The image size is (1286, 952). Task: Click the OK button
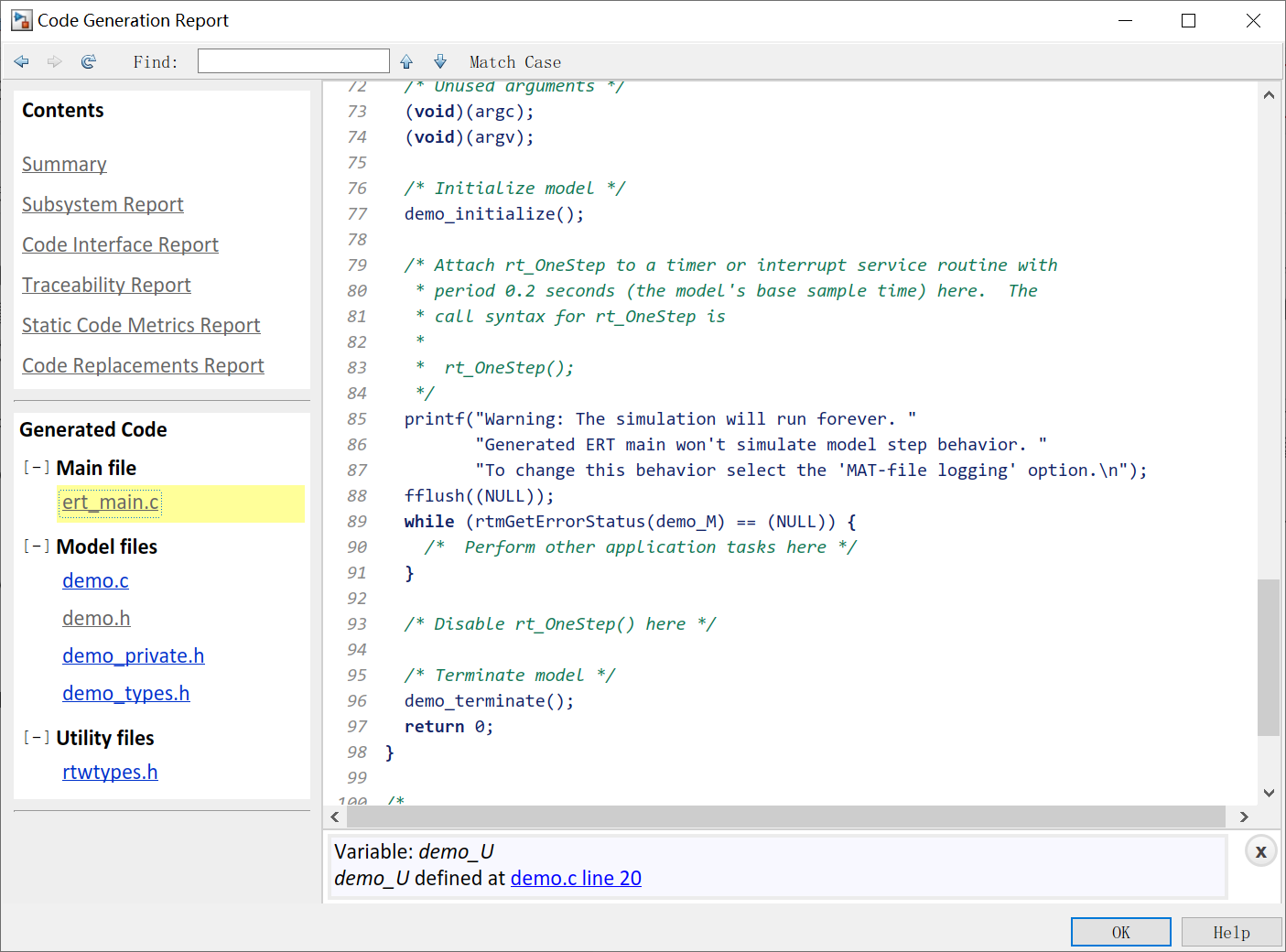tap(1121, 932)
